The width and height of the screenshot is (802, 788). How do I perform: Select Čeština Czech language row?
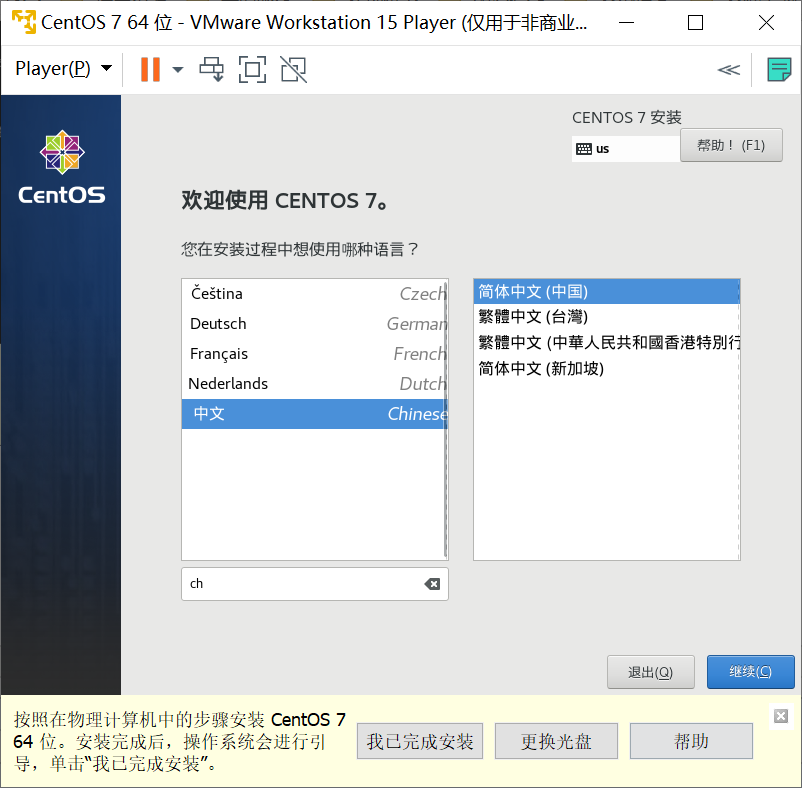314,294
